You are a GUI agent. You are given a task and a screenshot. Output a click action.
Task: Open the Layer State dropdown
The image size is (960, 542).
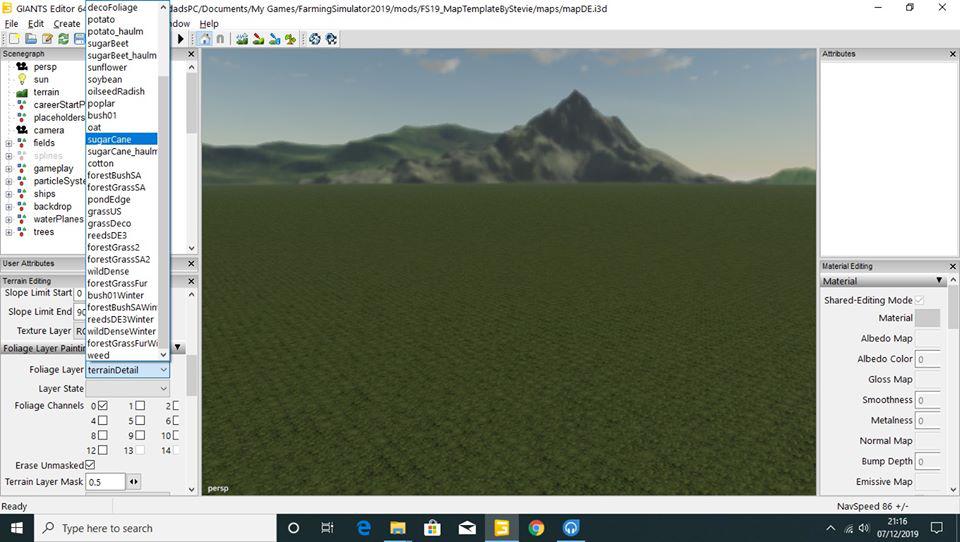coord(128,388)
